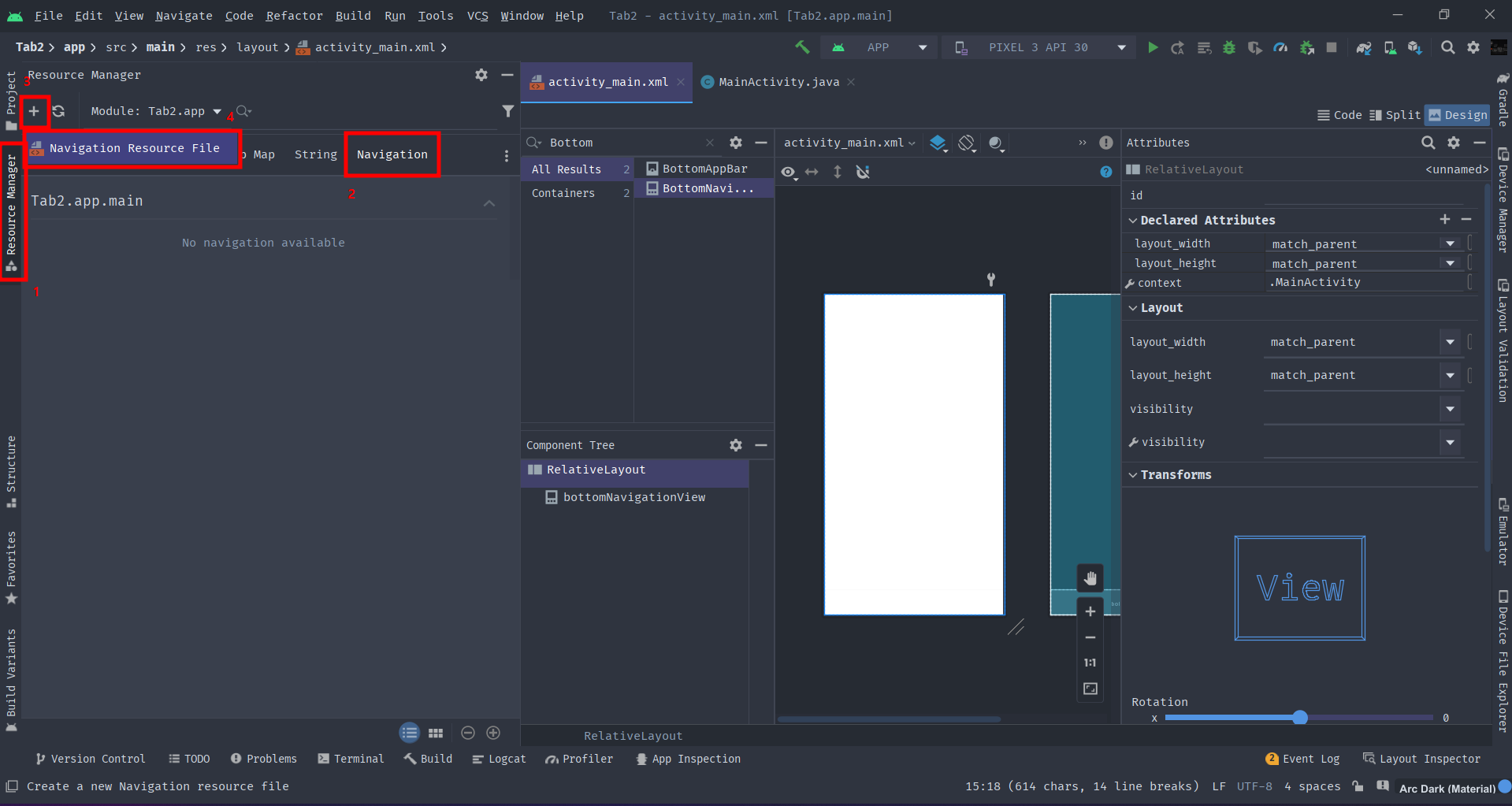The height and width of the screenshot is (806, 1512).
Task: Remove selected declared attribute with minus
Action: [1466, 220]
